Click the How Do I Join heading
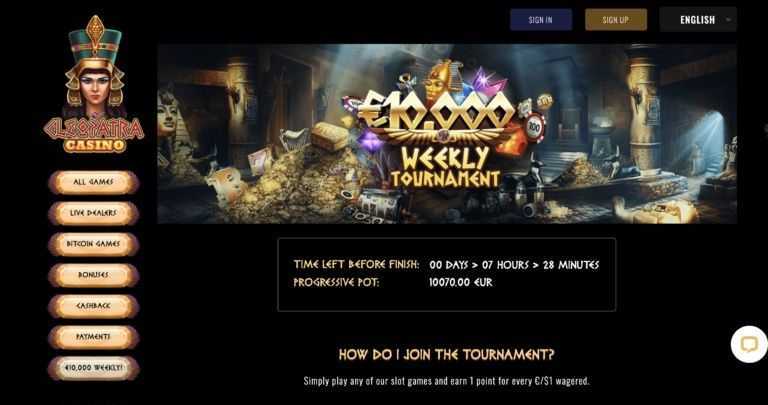 pos(446,355)
